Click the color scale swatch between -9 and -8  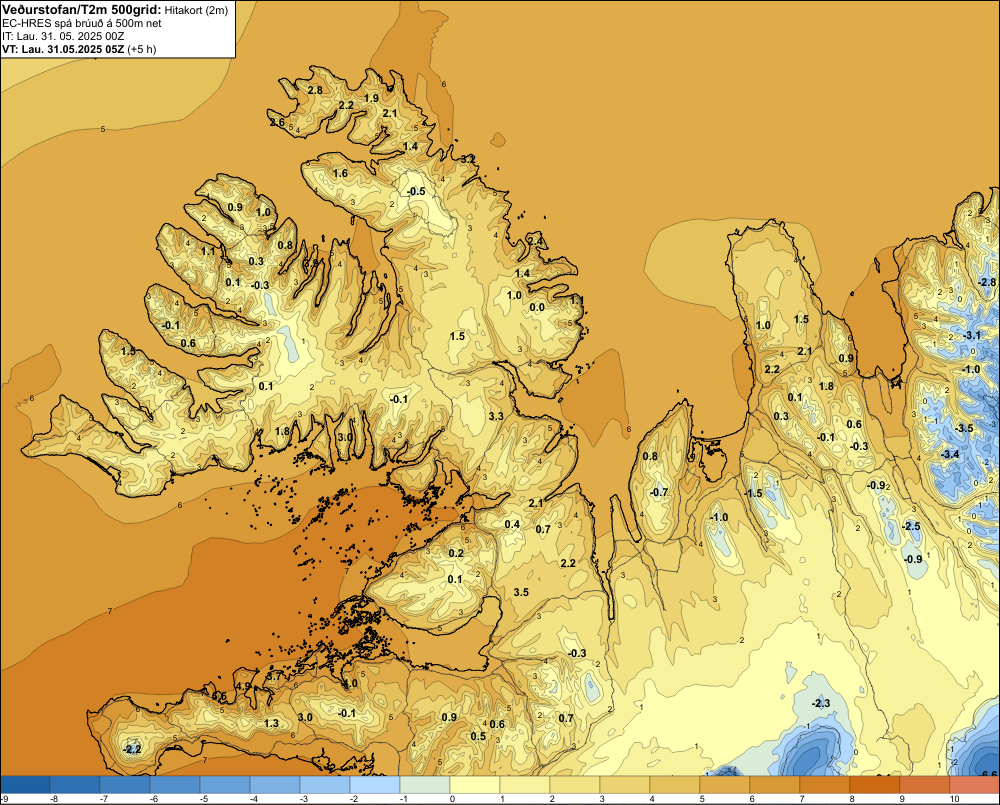pos(26,784)
